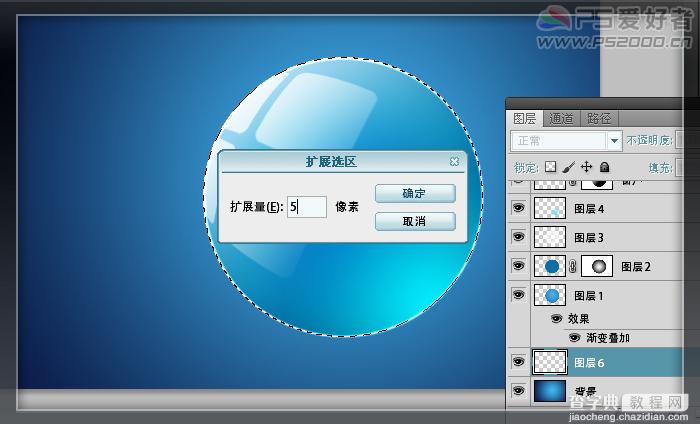Hide the 效果 effects eye
The height and width of the screenshot is (424, 700).
pos(556,318)
